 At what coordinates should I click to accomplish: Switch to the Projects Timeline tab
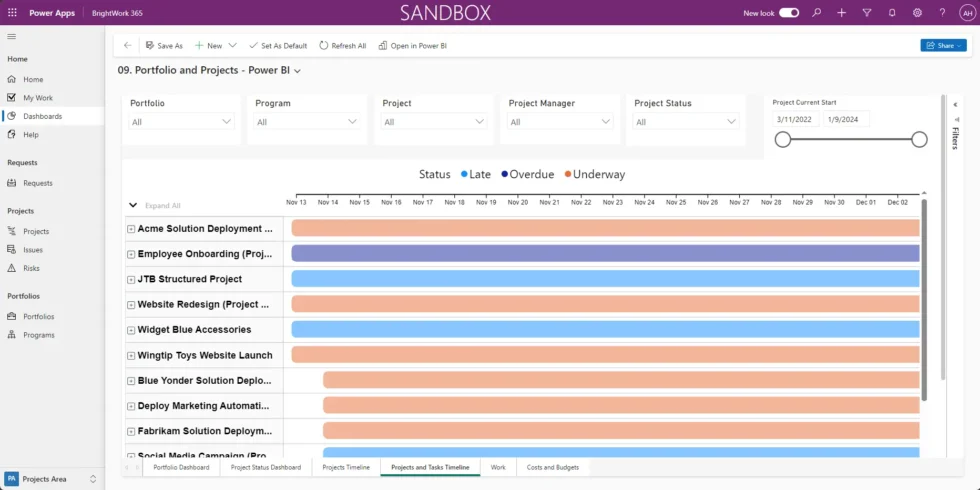(x=346, y=467)
